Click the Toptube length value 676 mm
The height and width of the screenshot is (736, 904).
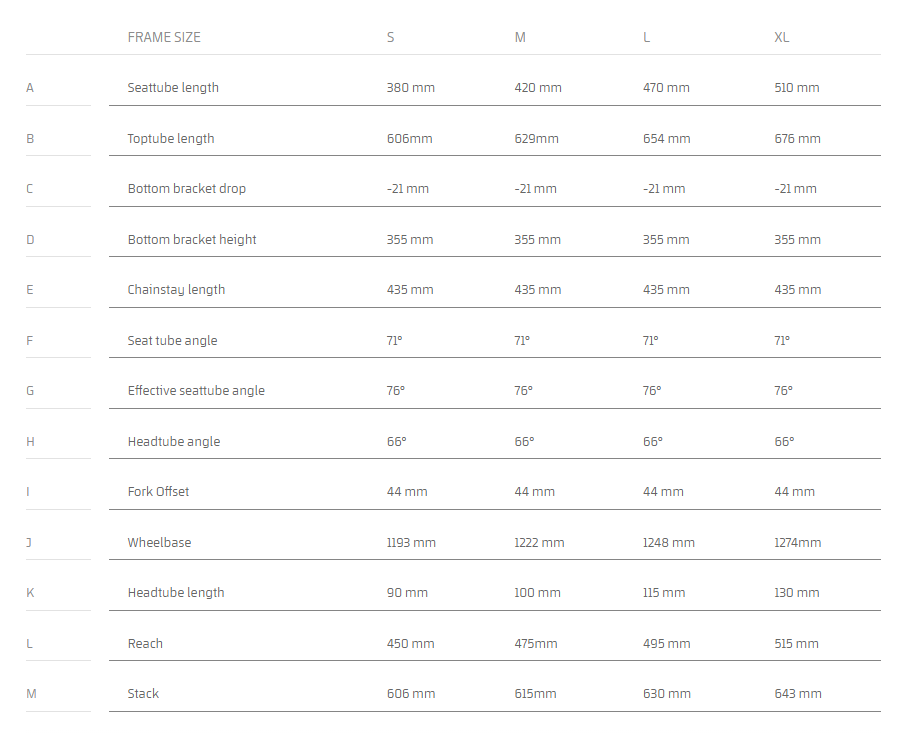click(797, 139)
